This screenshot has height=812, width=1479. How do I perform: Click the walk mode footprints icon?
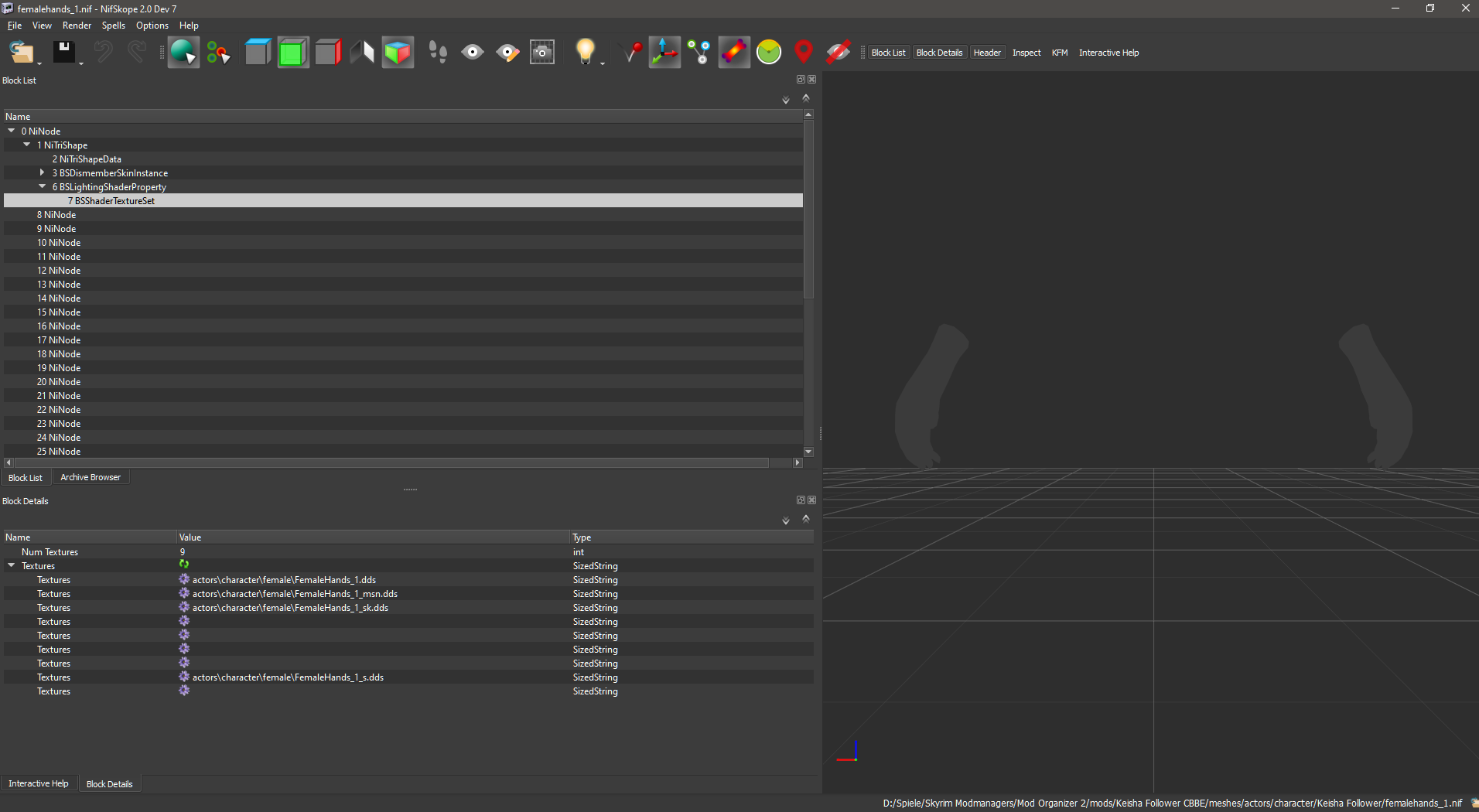point(437,53)
